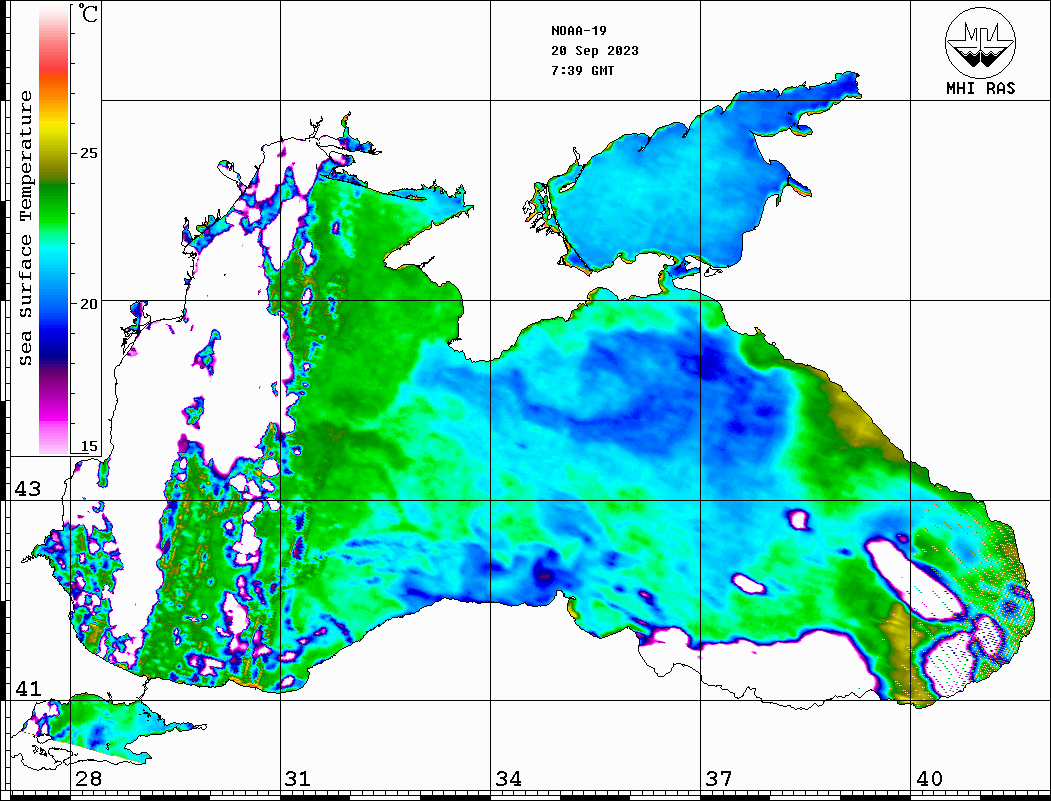Select the 'NOAA-19' satellite label
Viewport: 1051px width, 801px height.
579,30
